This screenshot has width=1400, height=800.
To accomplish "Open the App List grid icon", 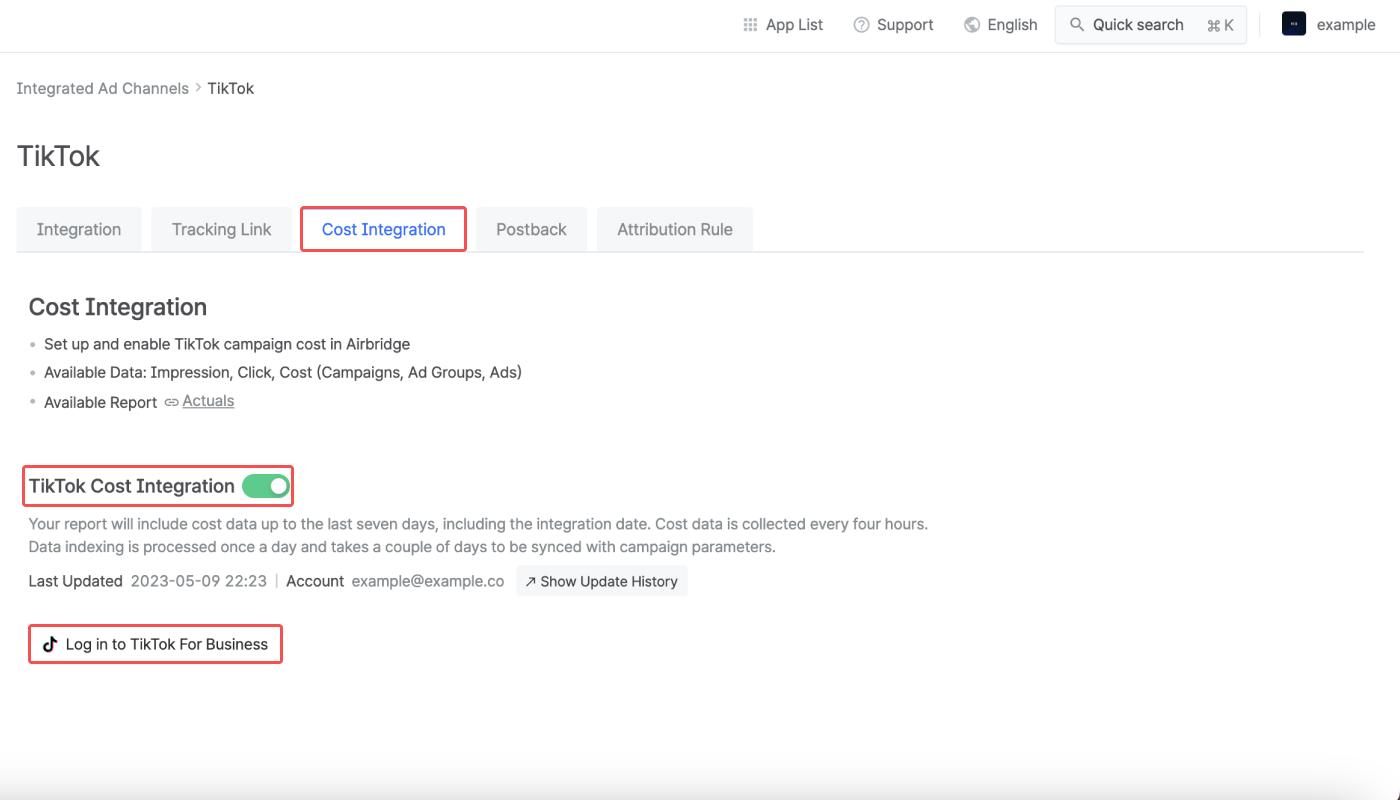I will click(750, 25).
